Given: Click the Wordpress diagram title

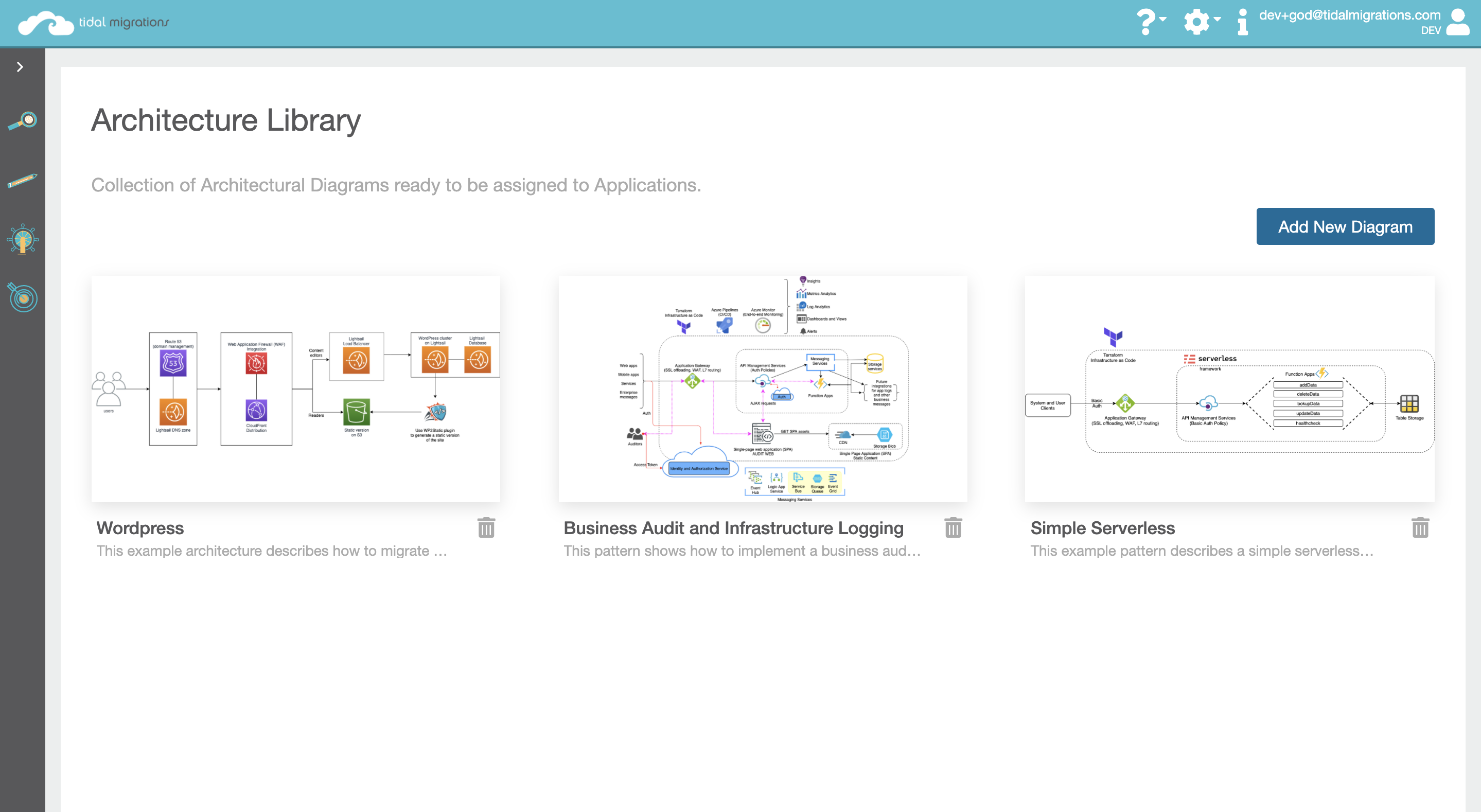Looking at the screenshot, I should pyautogui.click(x=140, y=528).
